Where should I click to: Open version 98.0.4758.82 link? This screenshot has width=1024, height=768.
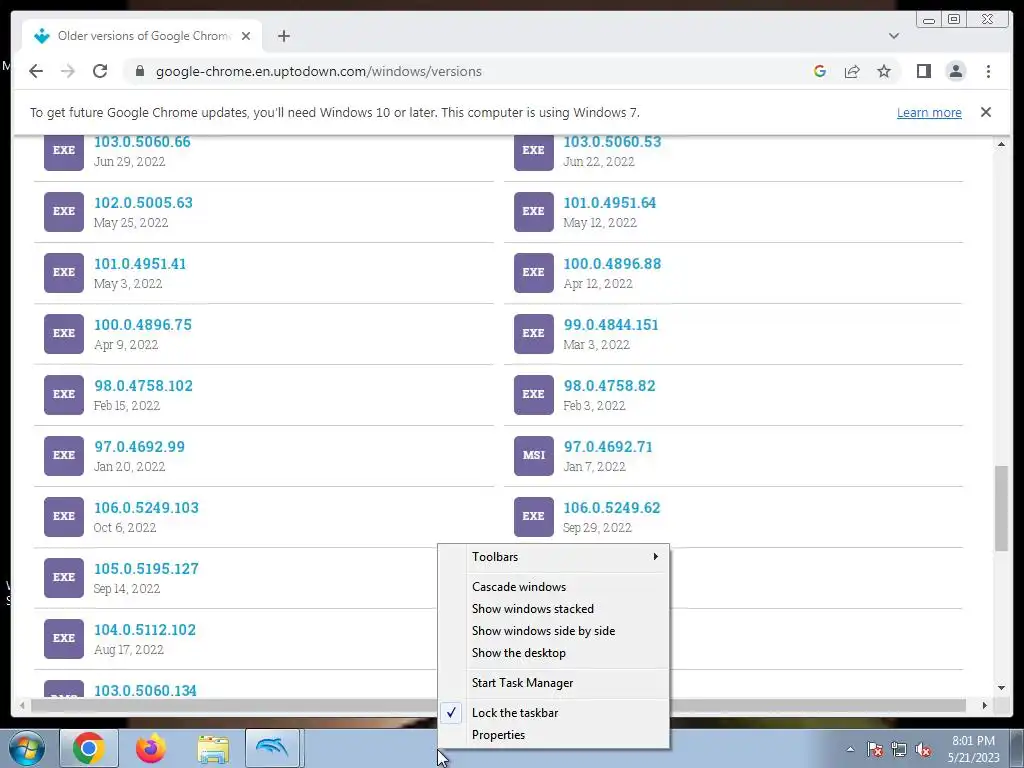pos(609,386)
